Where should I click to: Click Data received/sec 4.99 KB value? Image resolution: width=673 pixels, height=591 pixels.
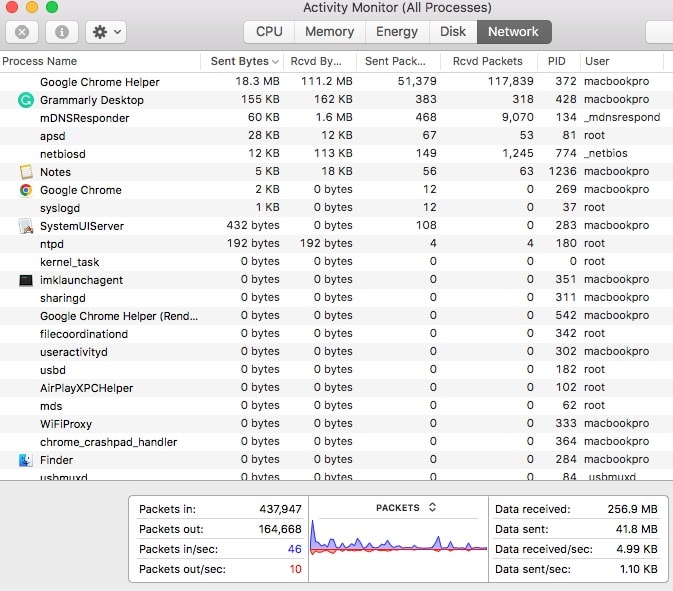coord(637,549)
